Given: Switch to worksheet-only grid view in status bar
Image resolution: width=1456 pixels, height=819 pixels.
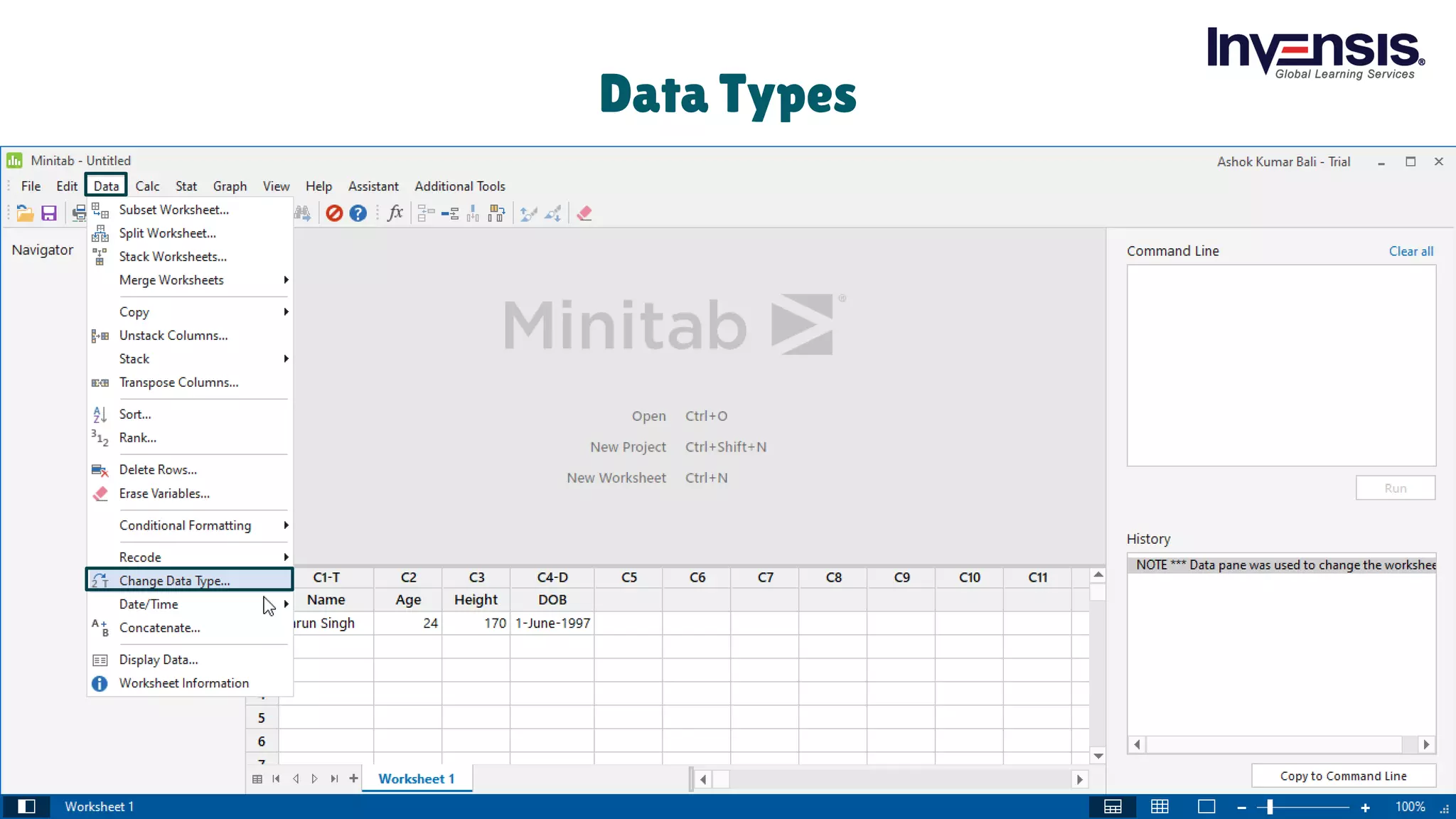Looking at the screenshot, I should click(1160, 806).
